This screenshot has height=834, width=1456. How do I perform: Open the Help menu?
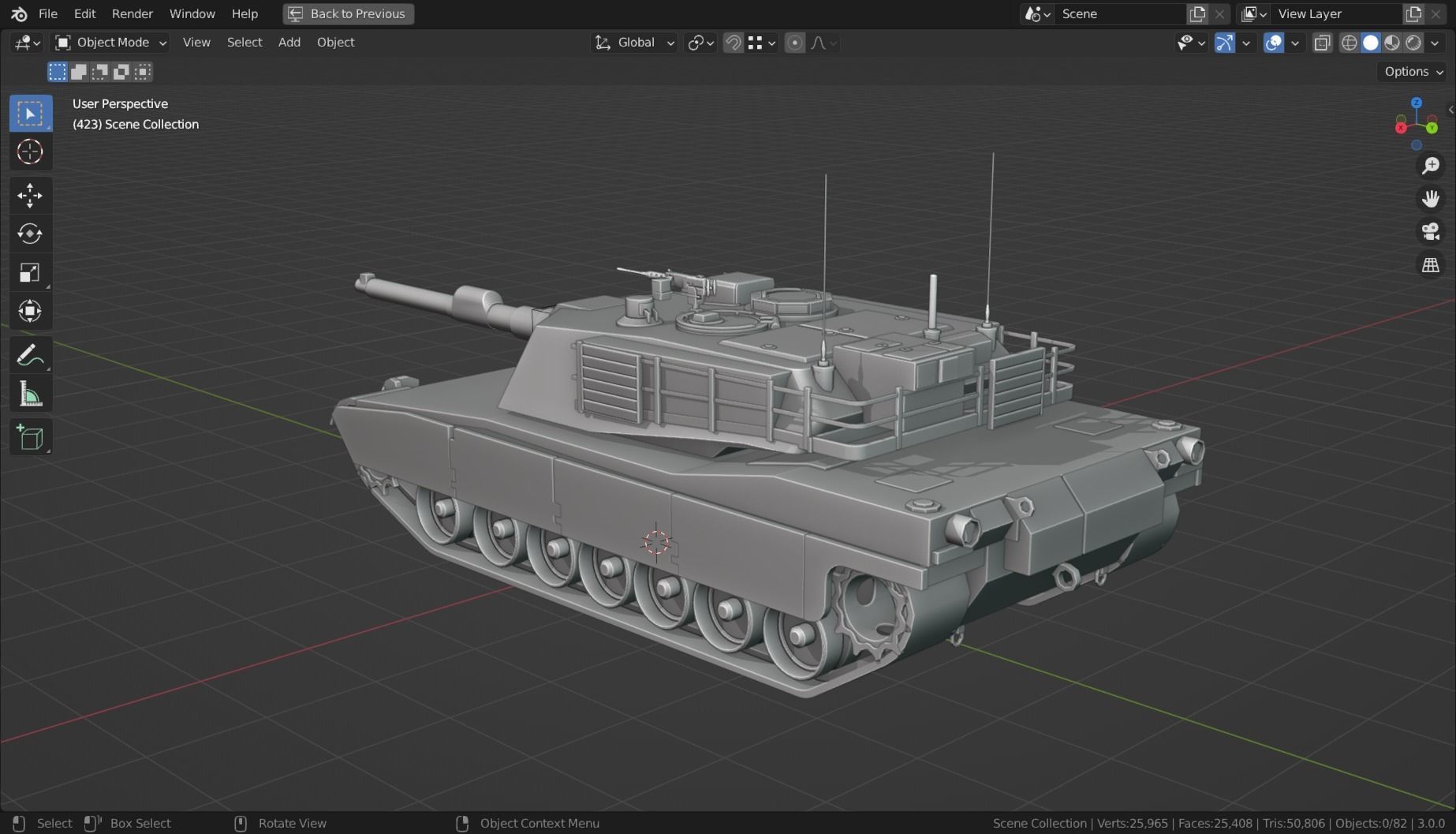[x=245, y=13]
